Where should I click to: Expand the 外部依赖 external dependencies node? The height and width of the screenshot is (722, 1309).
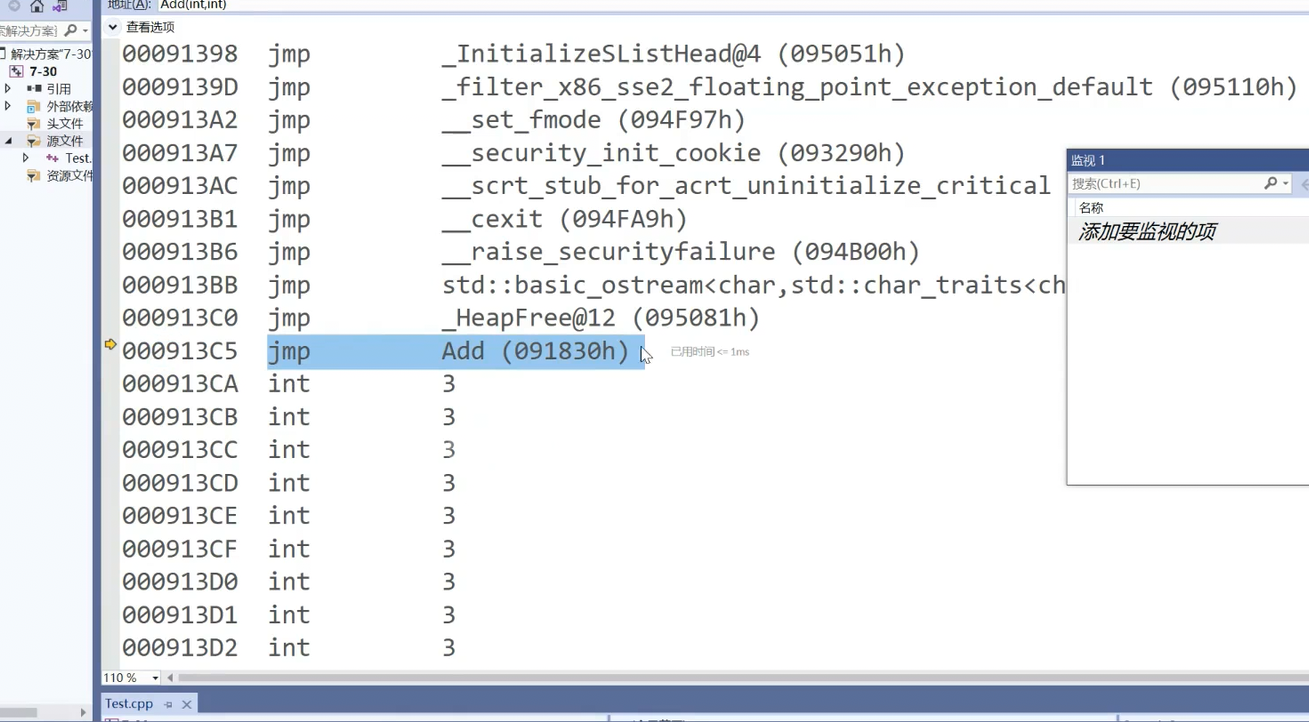point(8,106)
